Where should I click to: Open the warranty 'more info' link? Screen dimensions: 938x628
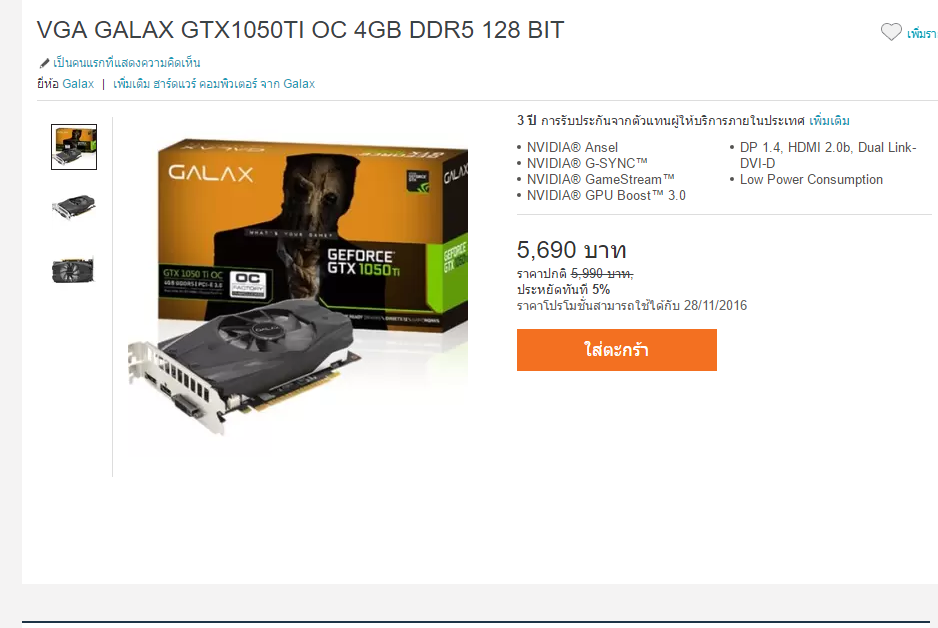[x=829, y=121]
